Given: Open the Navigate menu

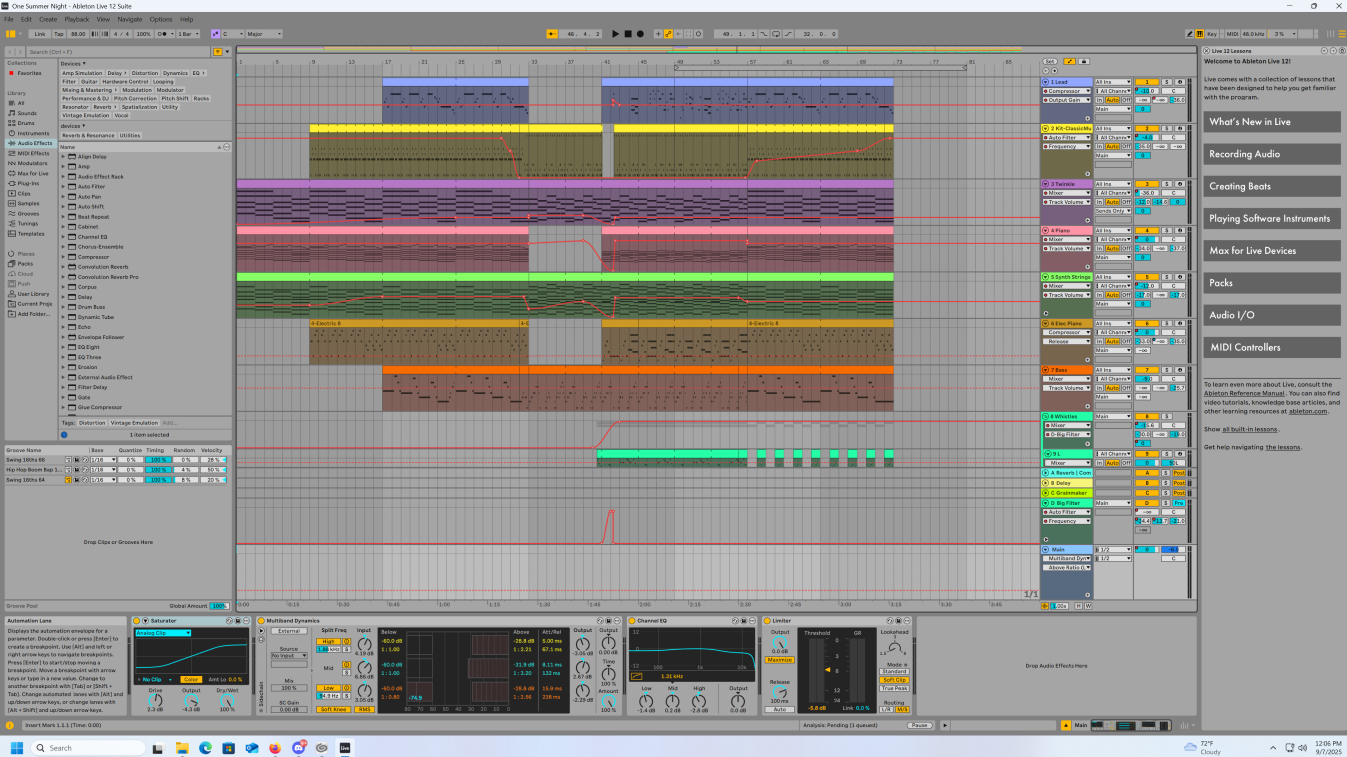Looking at the screenshot, I should 130,19.
